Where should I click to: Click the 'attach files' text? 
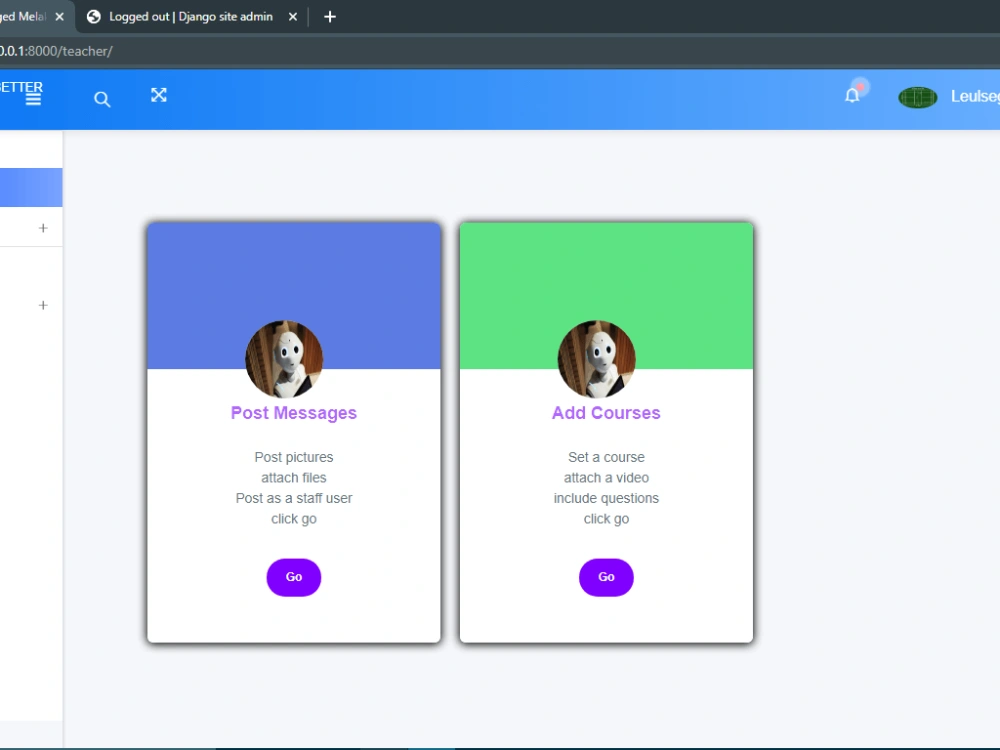[293, 478]
